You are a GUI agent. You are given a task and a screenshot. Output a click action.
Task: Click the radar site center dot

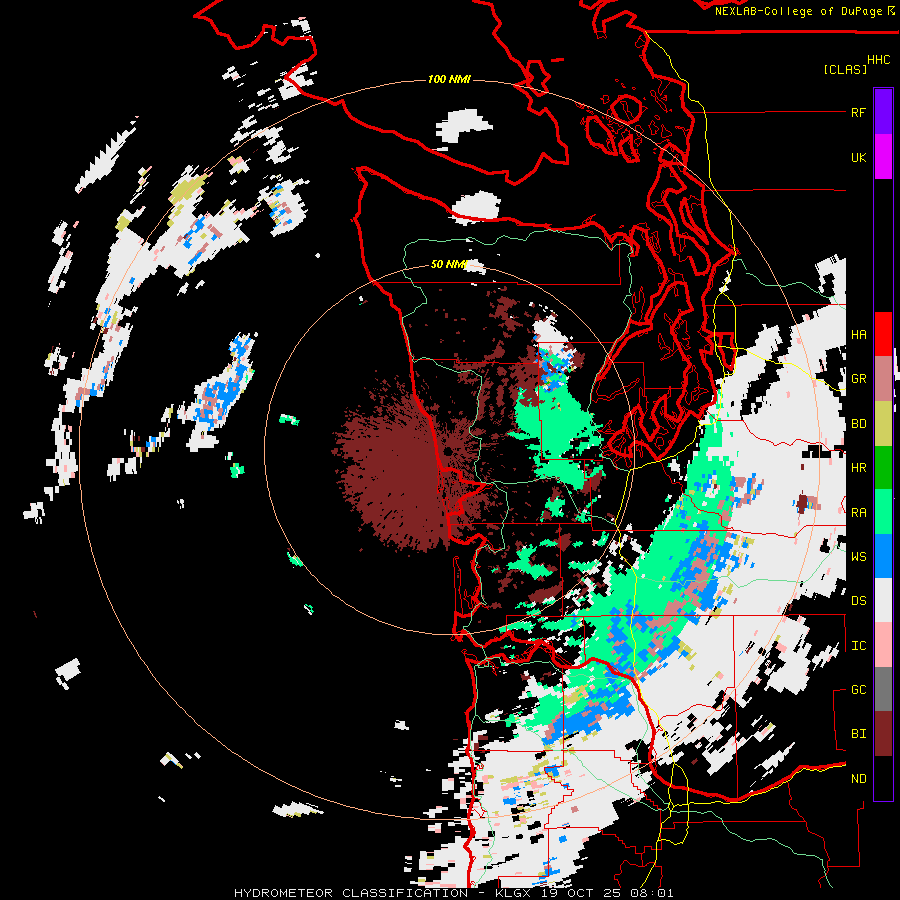pyautogui.click(x=447, y=452)
